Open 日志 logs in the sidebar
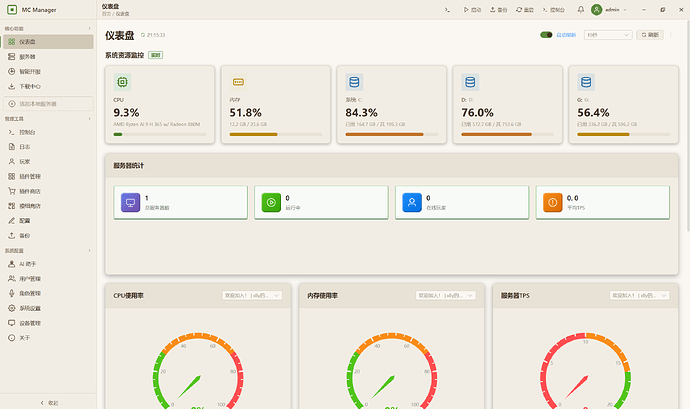 [48, 147]
